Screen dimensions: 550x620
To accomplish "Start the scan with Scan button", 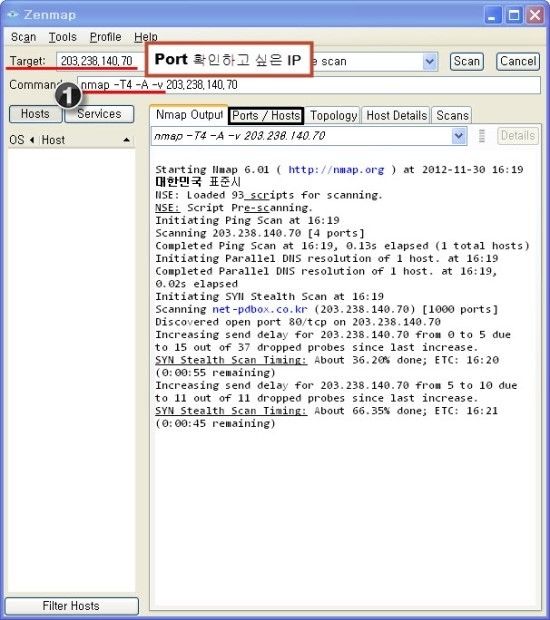I will [x=467, y=61].
